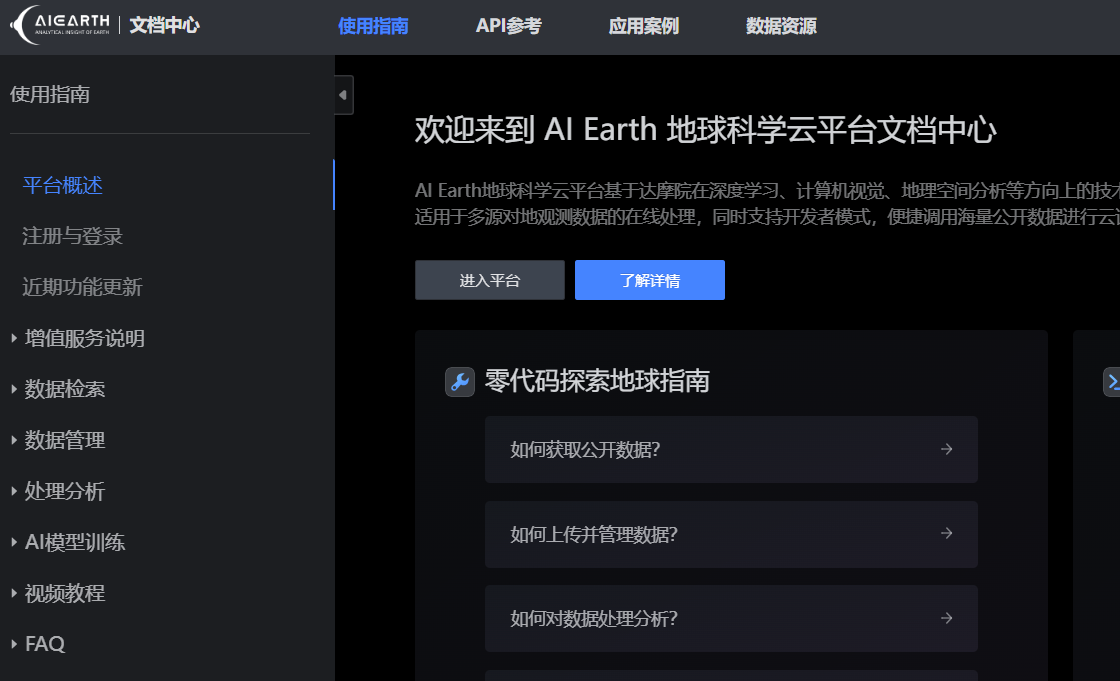Click the arrow icon on 如何获取公开数据 row

pos(946,449)
